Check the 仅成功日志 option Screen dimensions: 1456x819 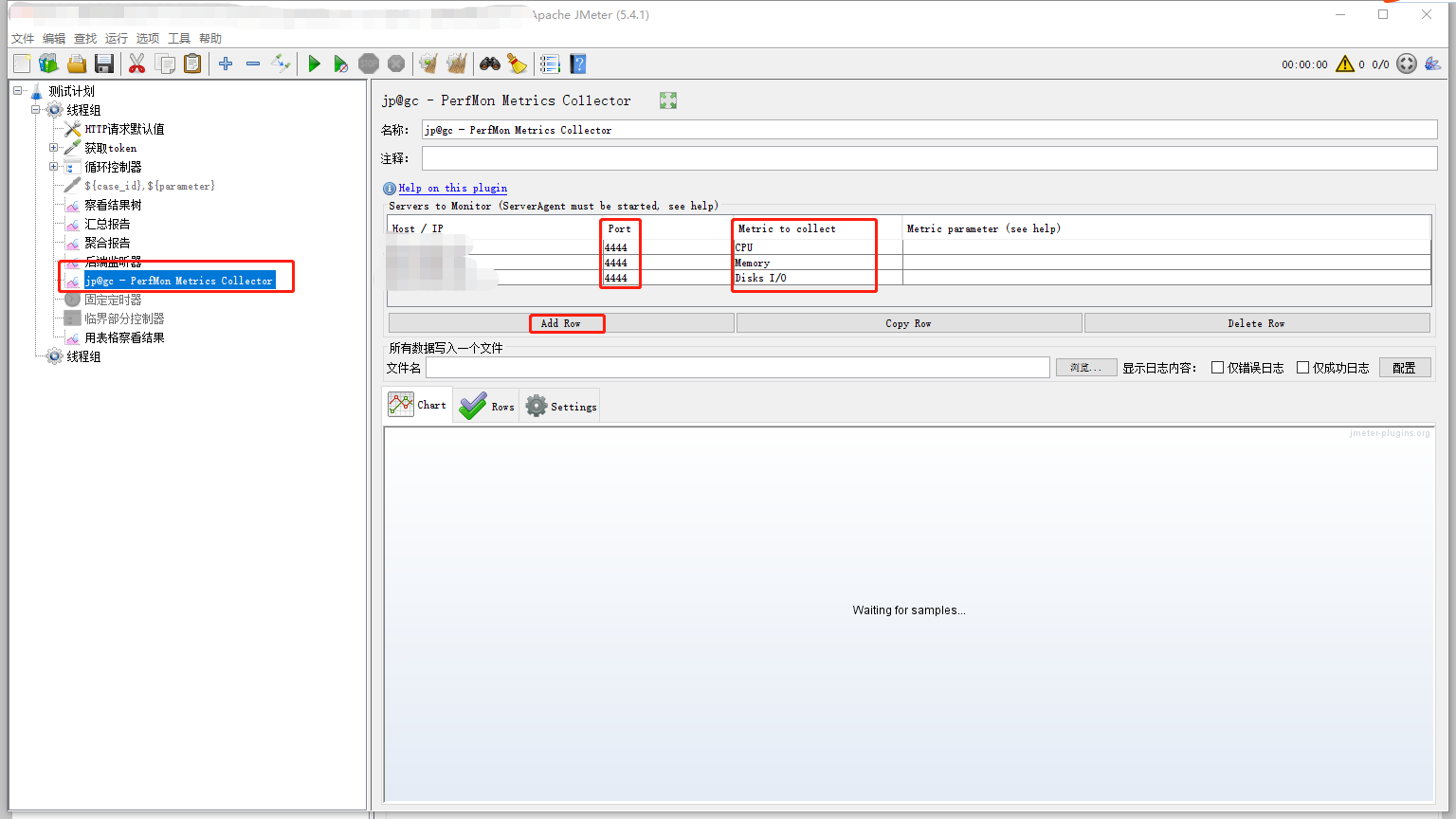tap(1302, 368)
